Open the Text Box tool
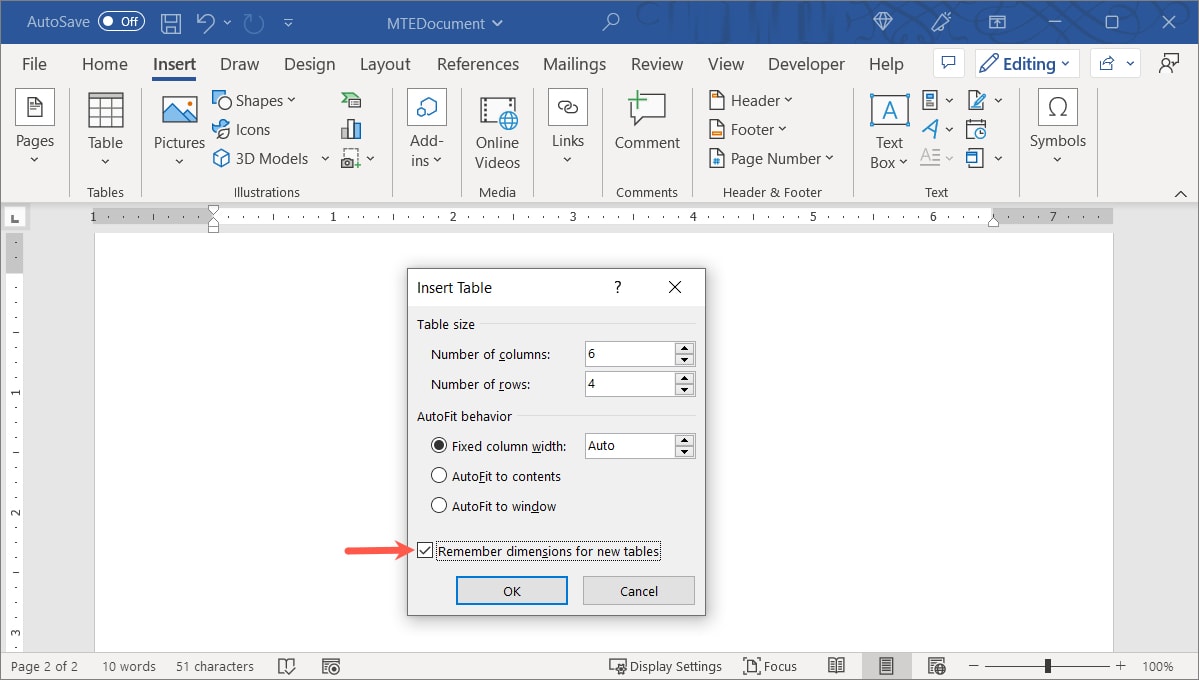The height and width of the screenshot is (680, 1199). (888, 128)
